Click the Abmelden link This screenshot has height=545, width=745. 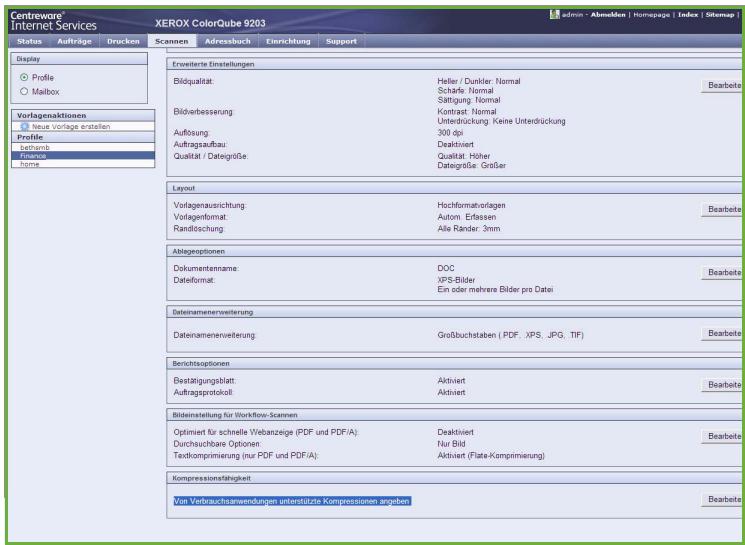pyautogui.click(x=608, y=15)
